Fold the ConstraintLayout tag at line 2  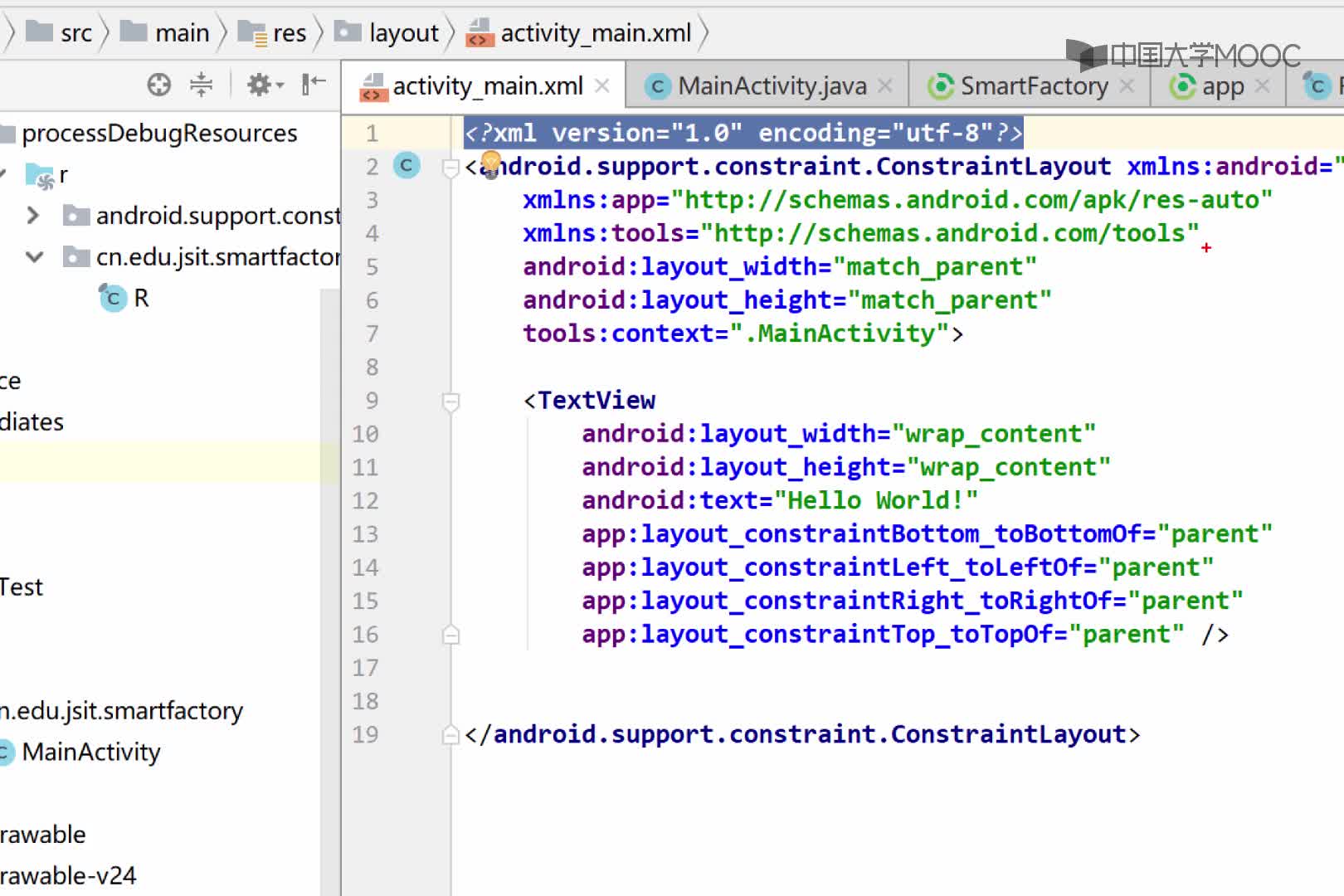click(450, 168)
